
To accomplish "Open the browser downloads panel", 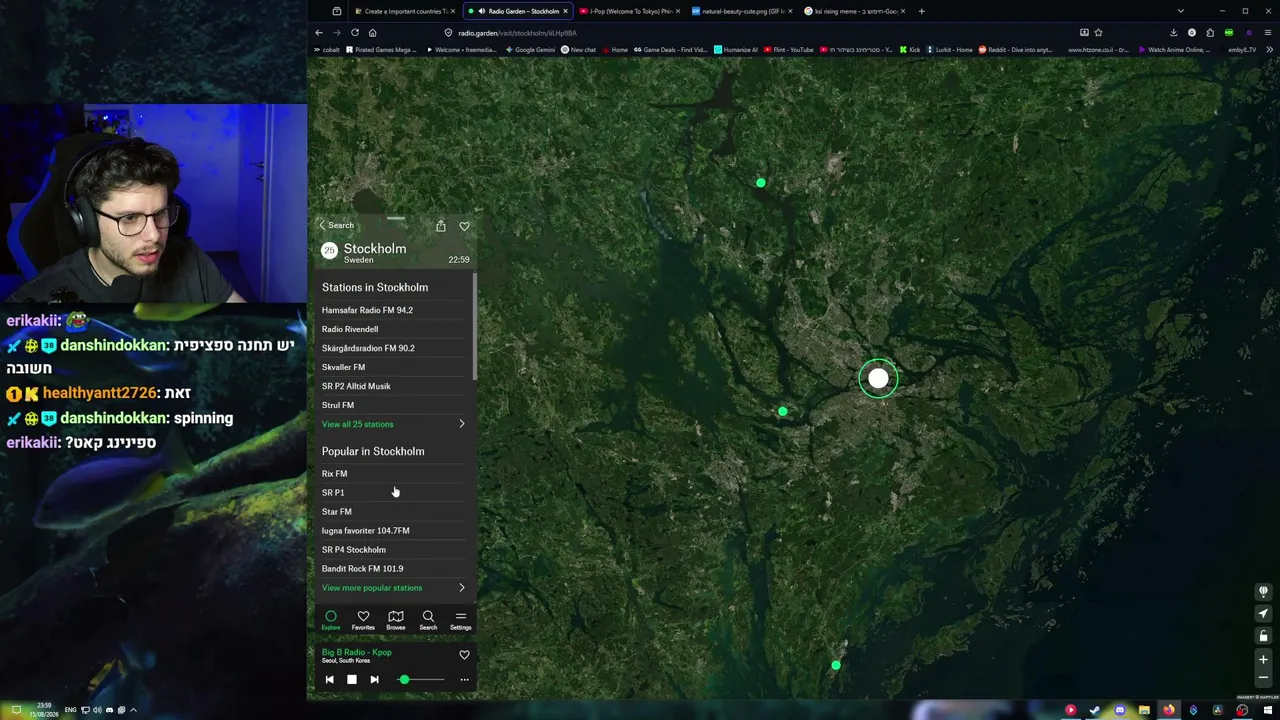I will [x=1173, y=32].
